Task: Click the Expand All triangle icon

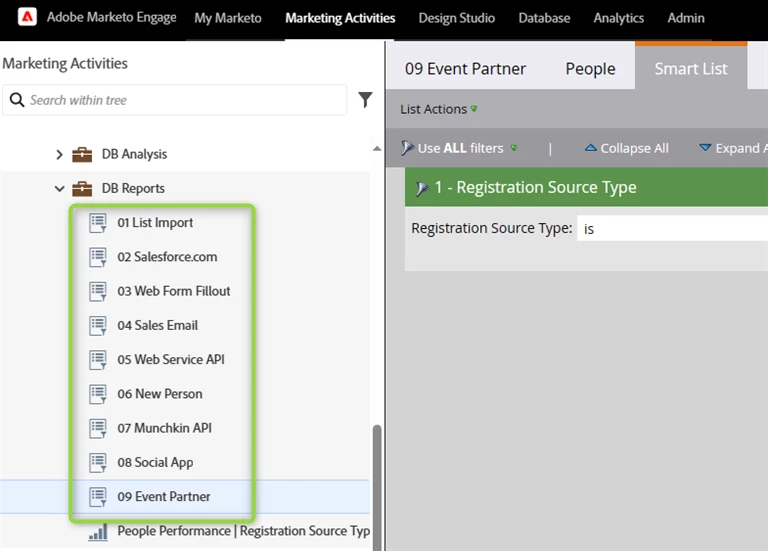Action: pos(705,147)
